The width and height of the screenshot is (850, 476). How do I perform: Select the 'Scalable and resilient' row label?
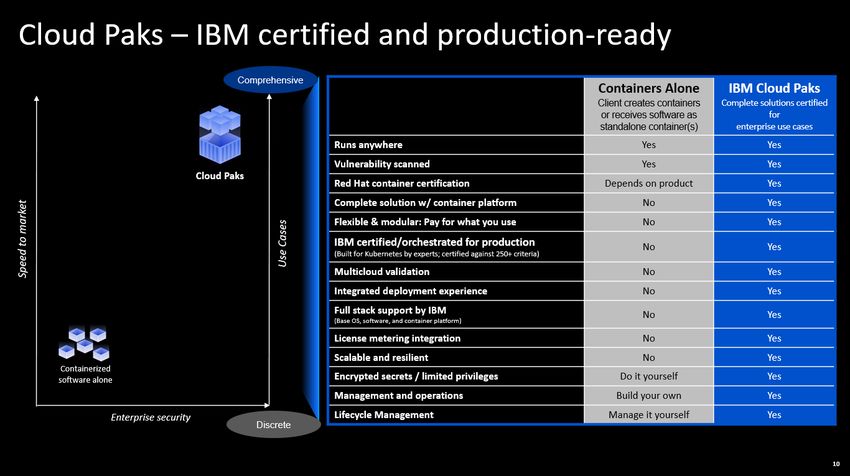(x=381, y=357)
